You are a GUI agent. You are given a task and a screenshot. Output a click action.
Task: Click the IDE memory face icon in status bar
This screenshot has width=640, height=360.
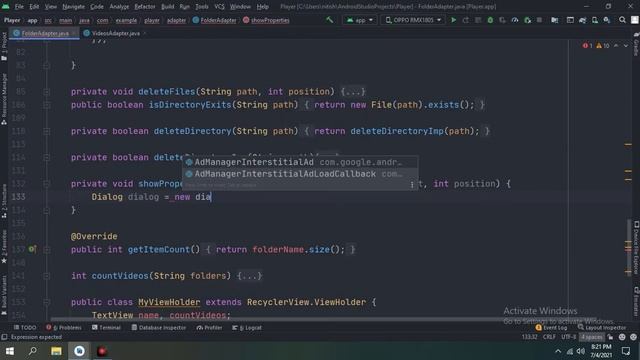point(622,337)
